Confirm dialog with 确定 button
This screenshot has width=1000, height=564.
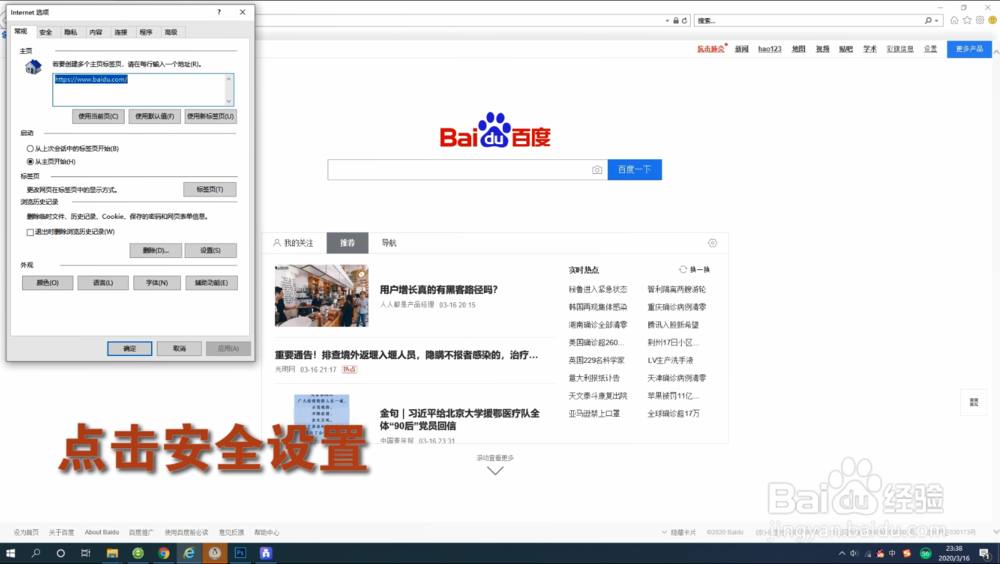click(129, 348)
